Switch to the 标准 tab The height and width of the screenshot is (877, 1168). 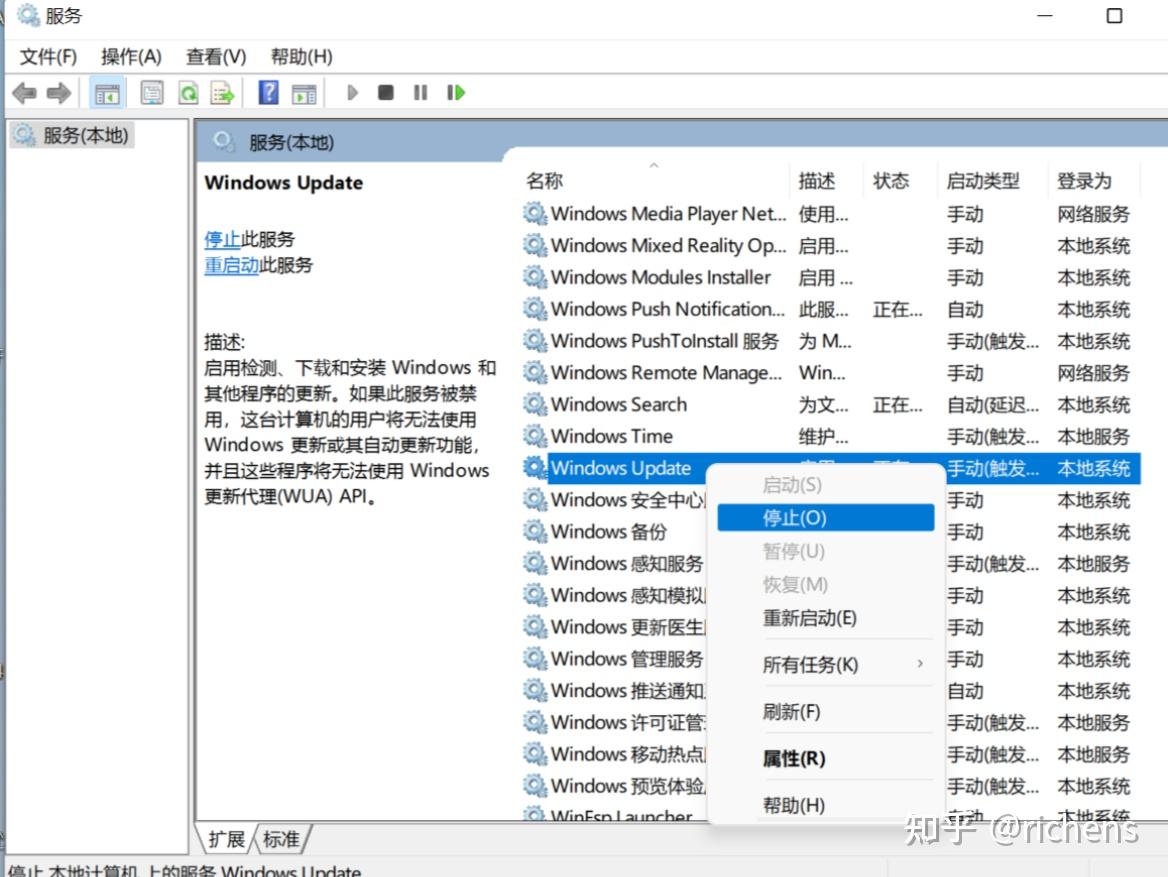pos(282,839)
